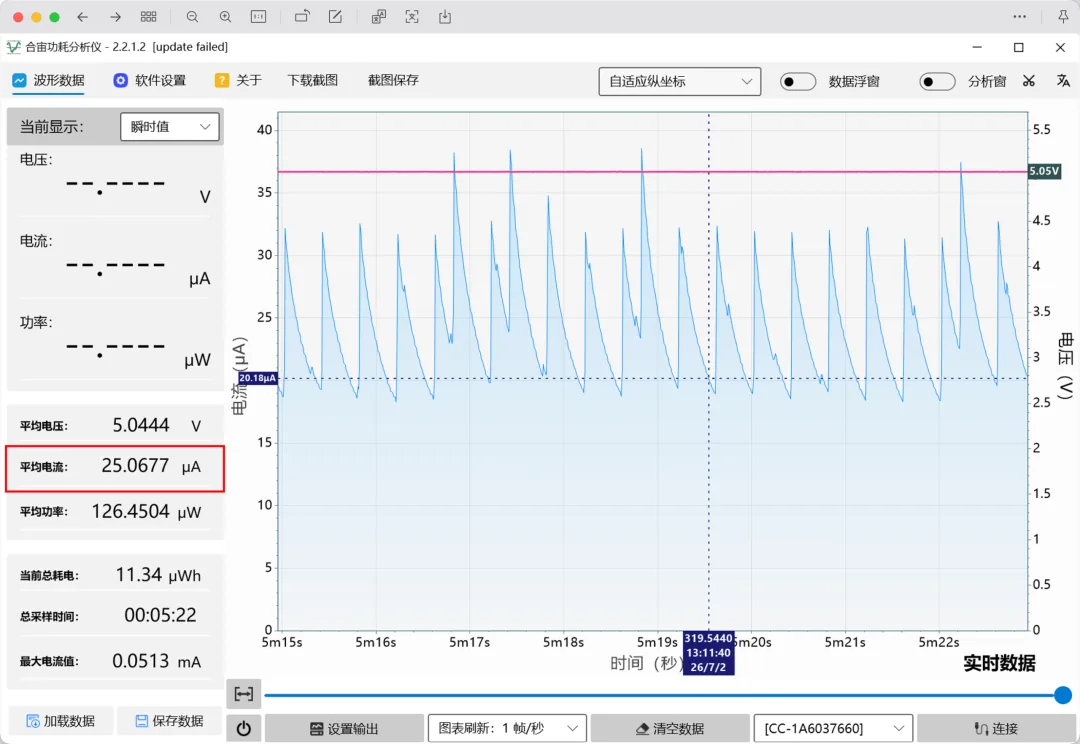Toggle the 分析窗 switch

pyautogui.click(x=937, y=81)
